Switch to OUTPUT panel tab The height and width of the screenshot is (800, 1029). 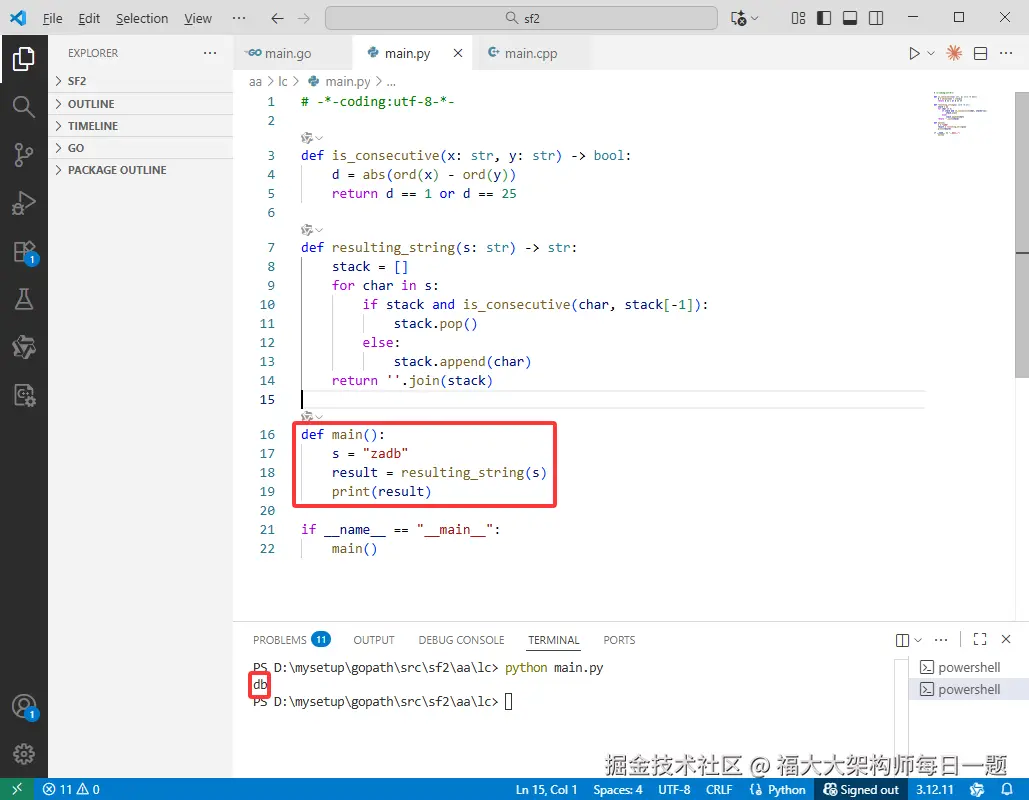pos(374,640)
